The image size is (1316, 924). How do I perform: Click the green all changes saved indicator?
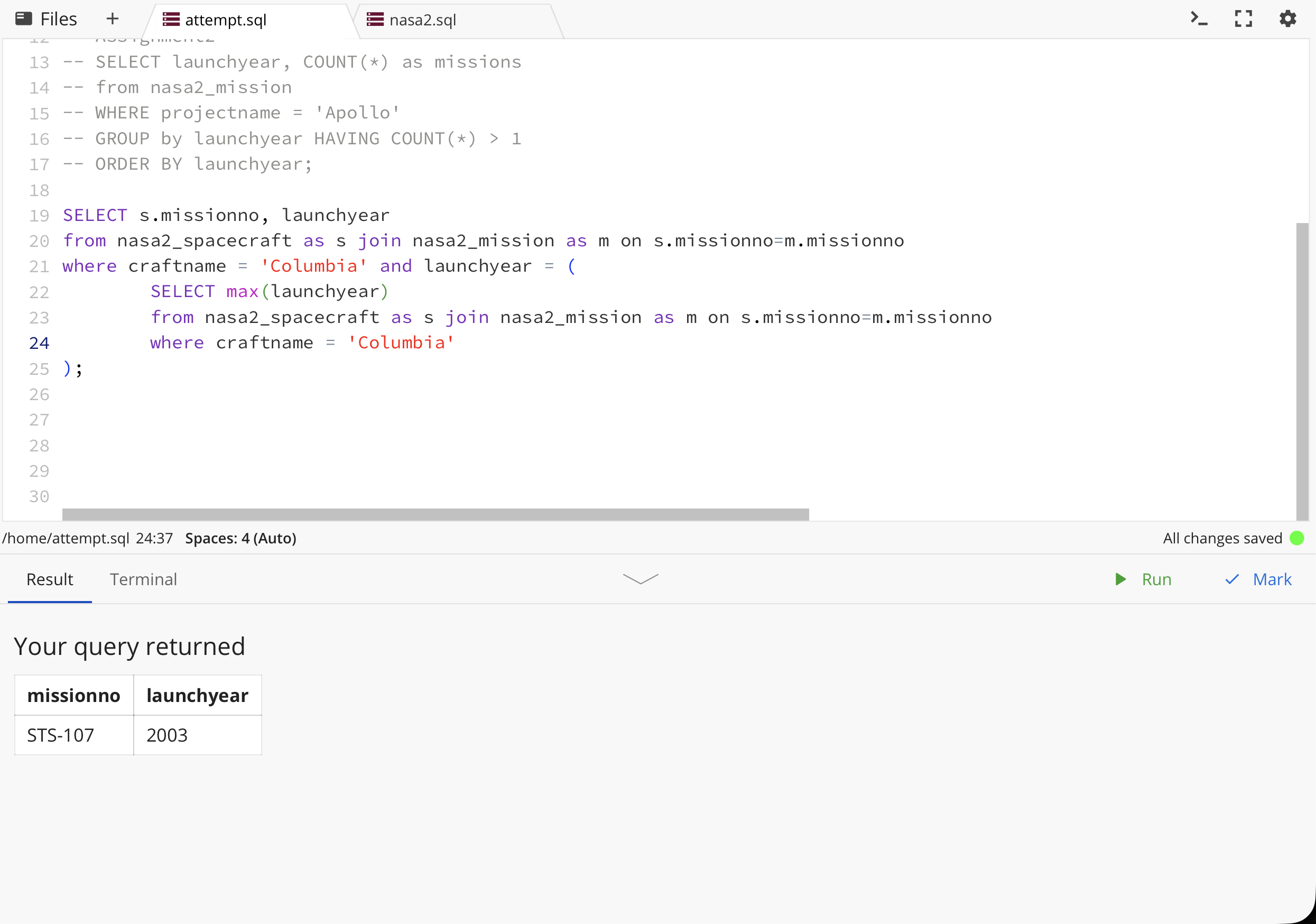coord(1296,538)
